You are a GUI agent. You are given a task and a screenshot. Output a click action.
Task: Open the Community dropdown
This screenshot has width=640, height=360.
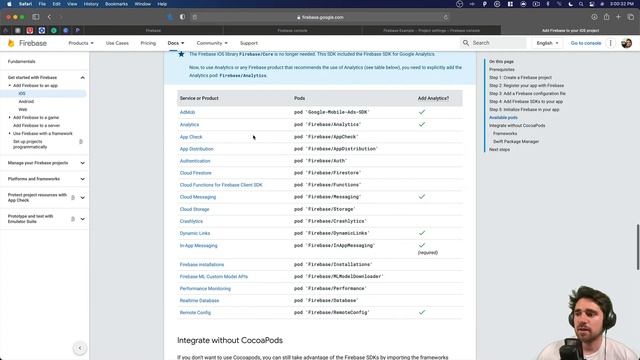212,43
